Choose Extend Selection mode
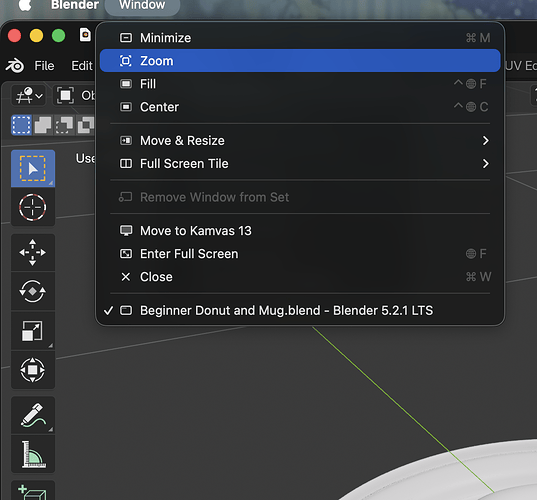This screenshot has width=537, height=500. tap(43, 125)
